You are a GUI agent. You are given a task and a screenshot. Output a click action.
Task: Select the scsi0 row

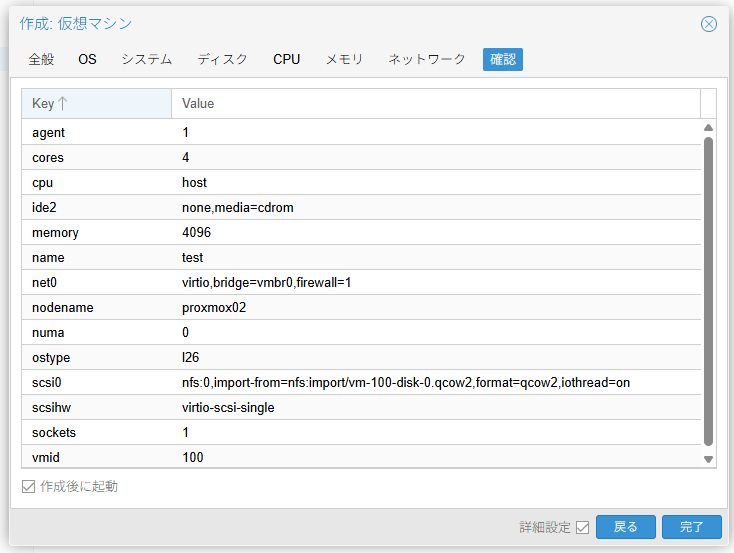pyautogui.click(x=360, y=383)
